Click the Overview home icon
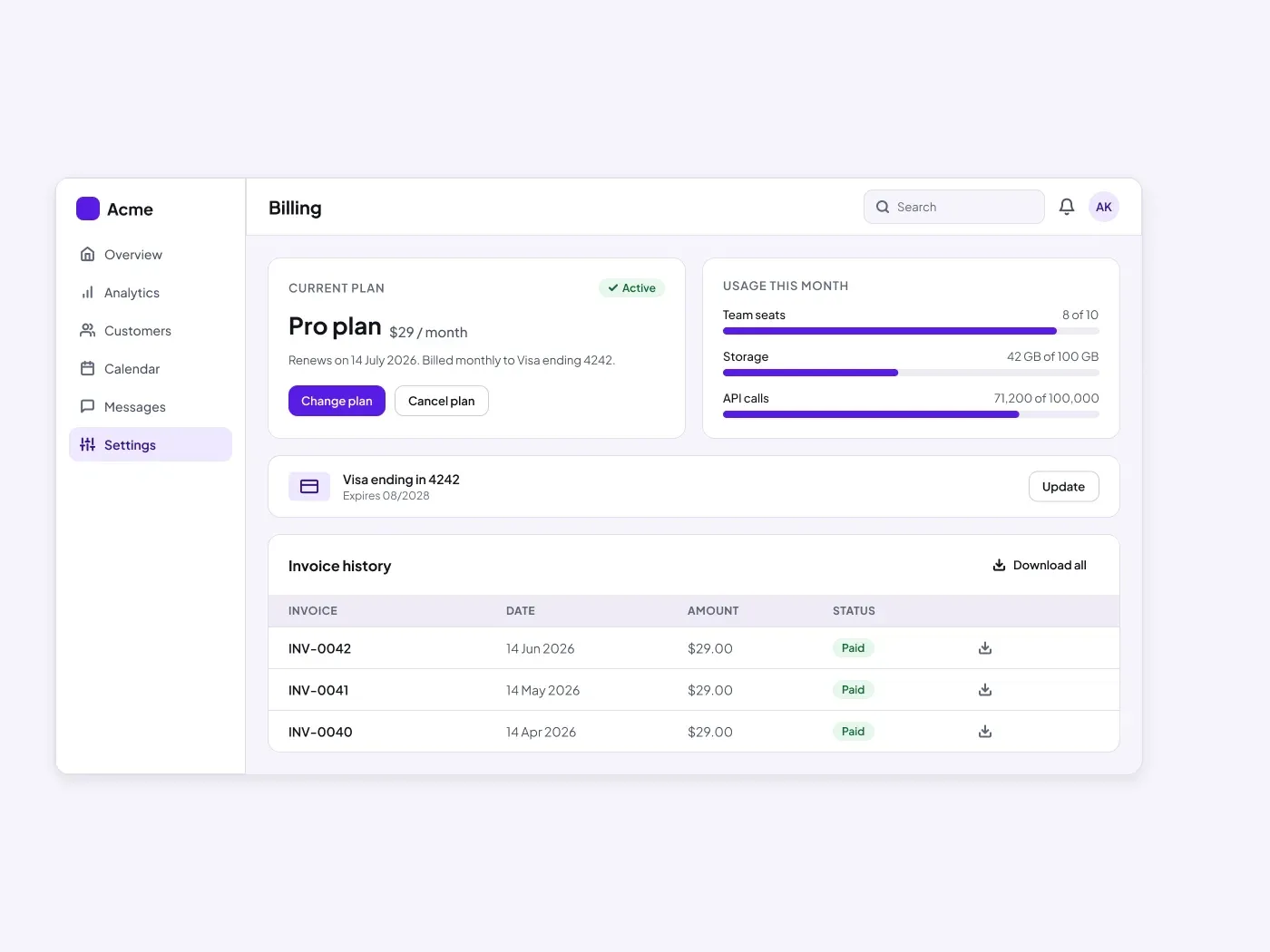Screen dimensions: 1270x952 tap(88, 254)
